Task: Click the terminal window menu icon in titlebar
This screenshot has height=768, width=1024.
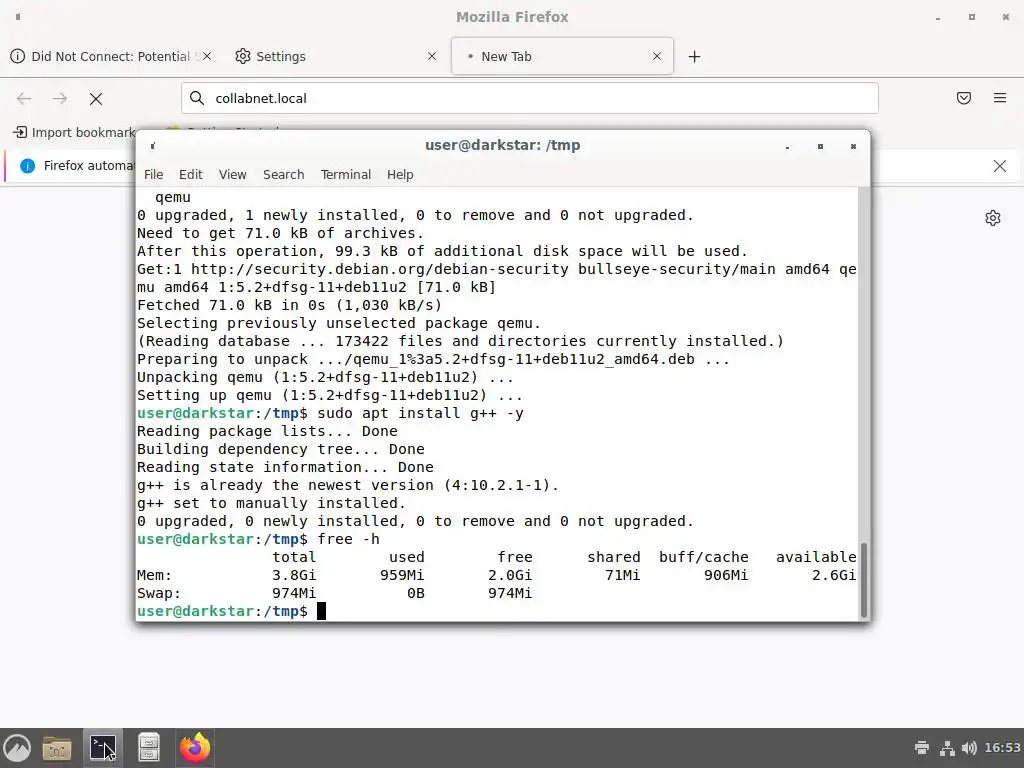Action: click(x=153, y=146)
